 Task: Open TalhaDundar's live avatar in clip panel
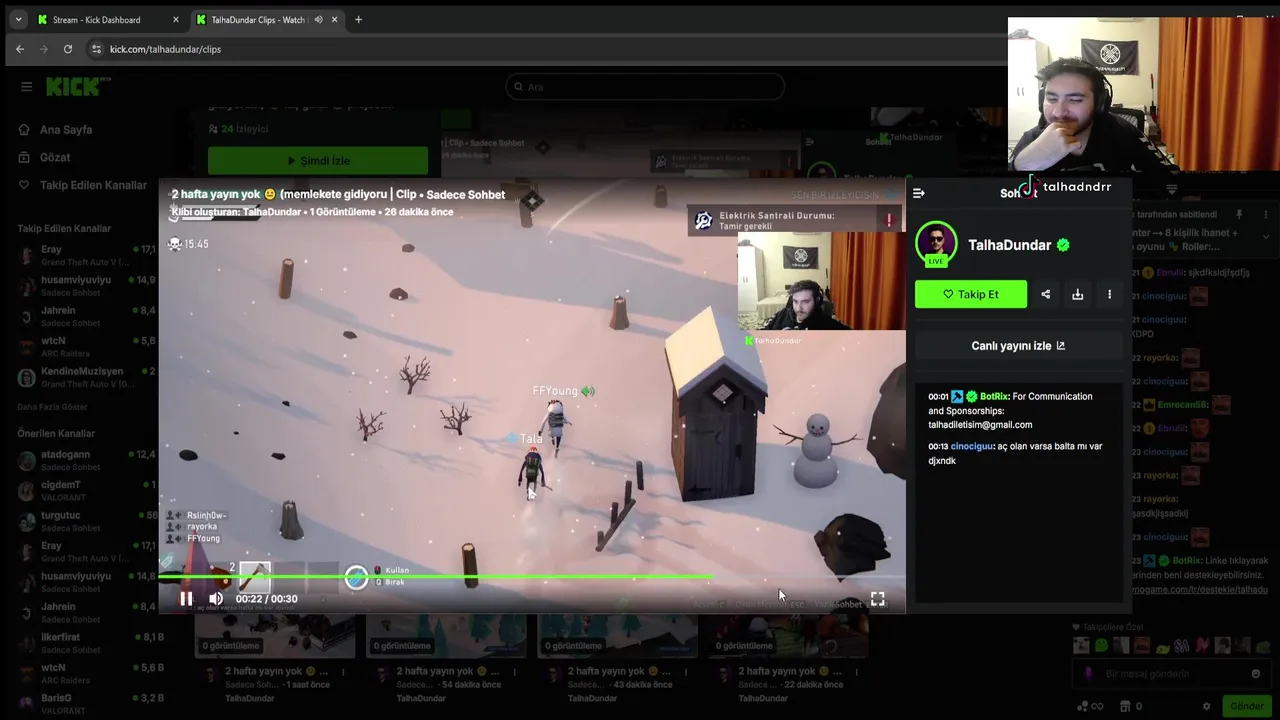click(x=936, y=244)
